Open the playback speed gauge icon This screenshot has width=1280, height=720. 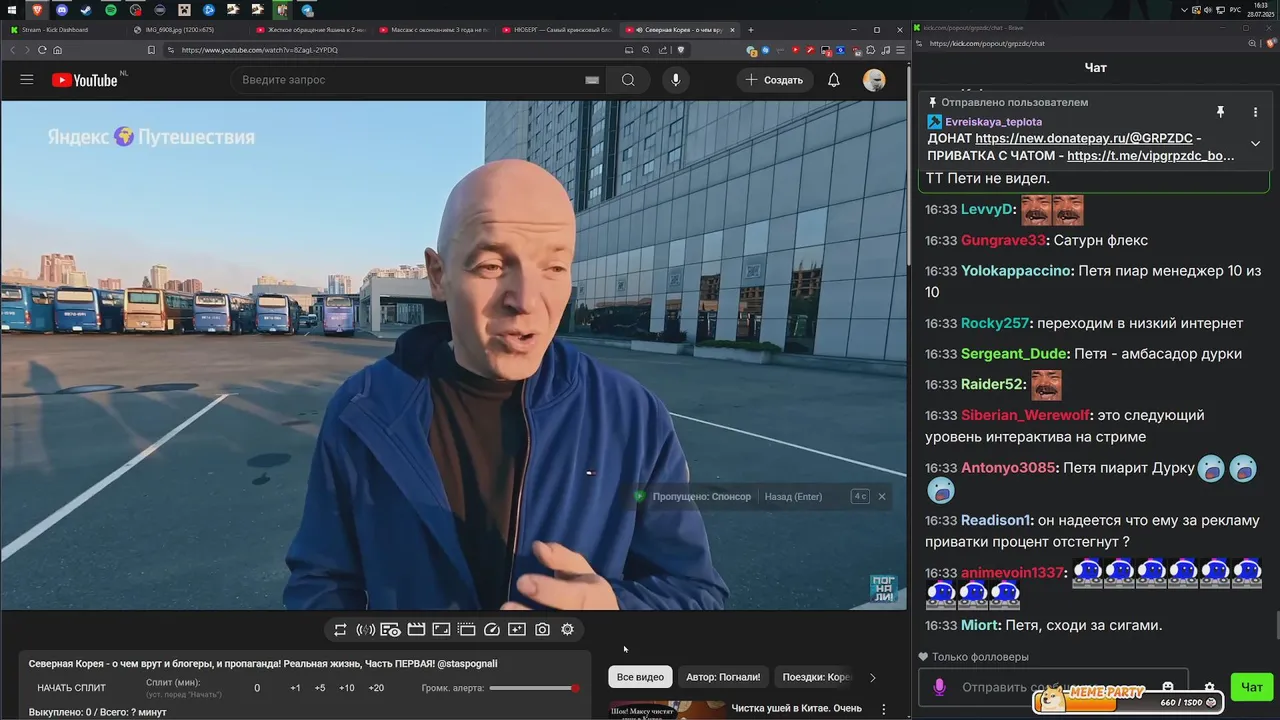[491, 629]
